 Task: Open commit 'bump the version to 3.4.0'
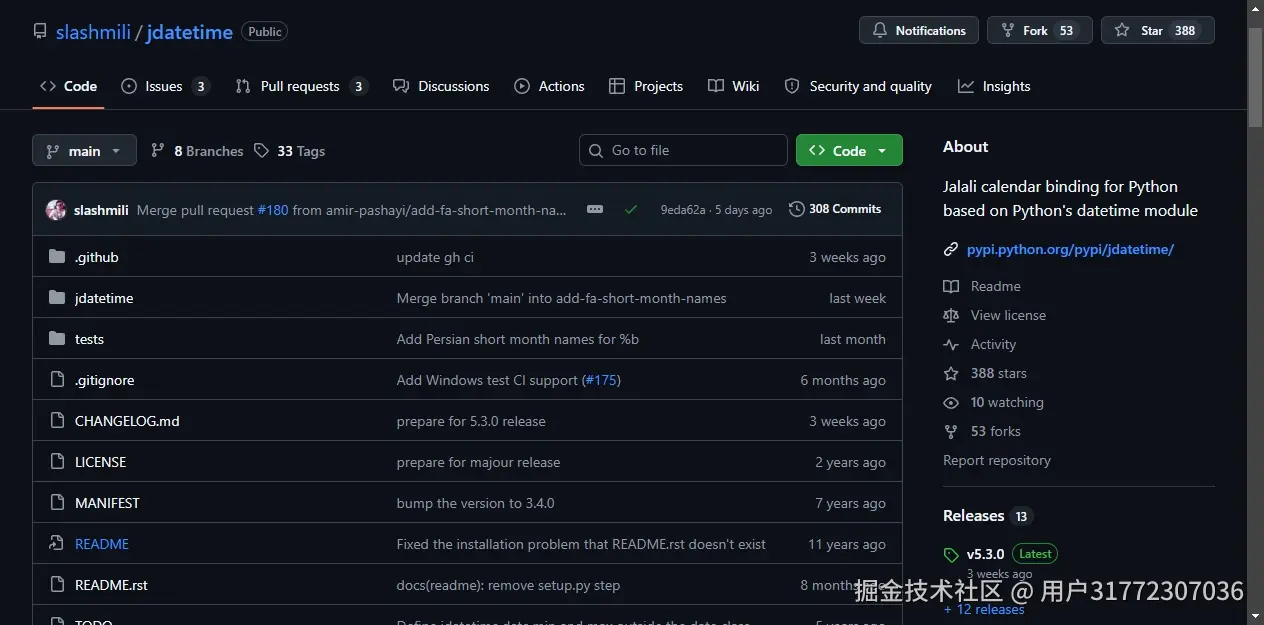(x=475, y=503)
